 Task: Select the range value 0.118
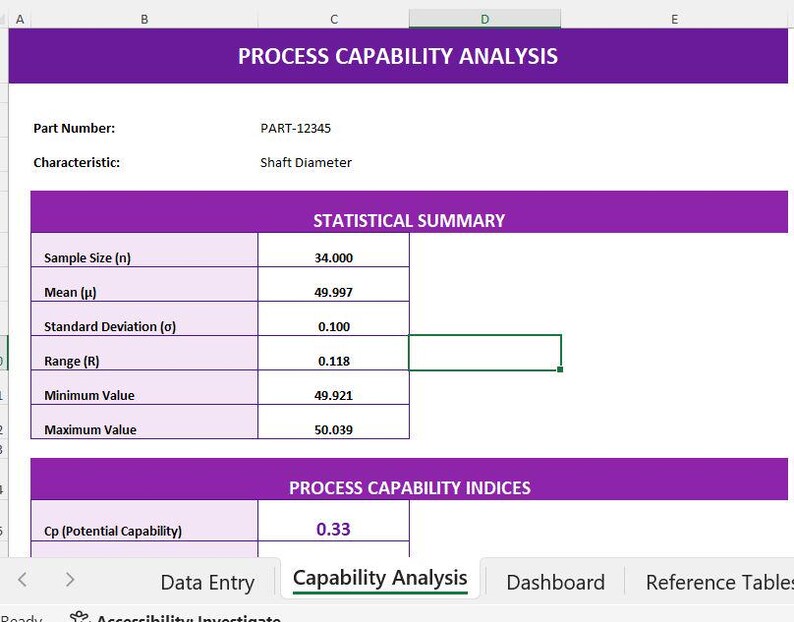tap(334, 353)
